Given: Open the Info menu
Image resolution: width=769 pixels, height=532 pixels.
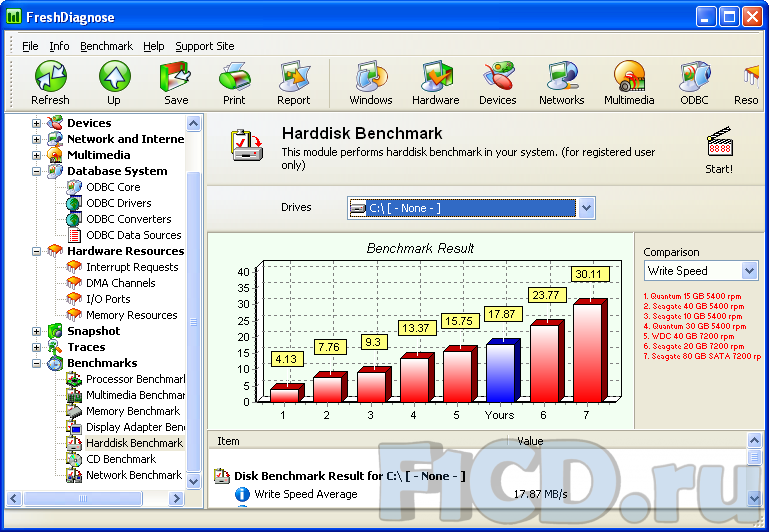Looking at the screenshot, I should [x=59, y=46].
